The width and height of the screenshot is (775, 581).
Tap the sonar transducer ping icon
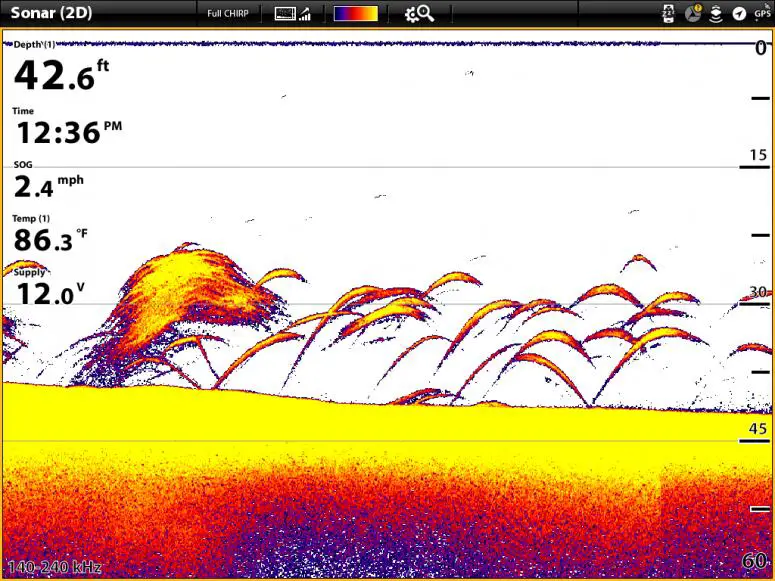[x=716, y=14]
